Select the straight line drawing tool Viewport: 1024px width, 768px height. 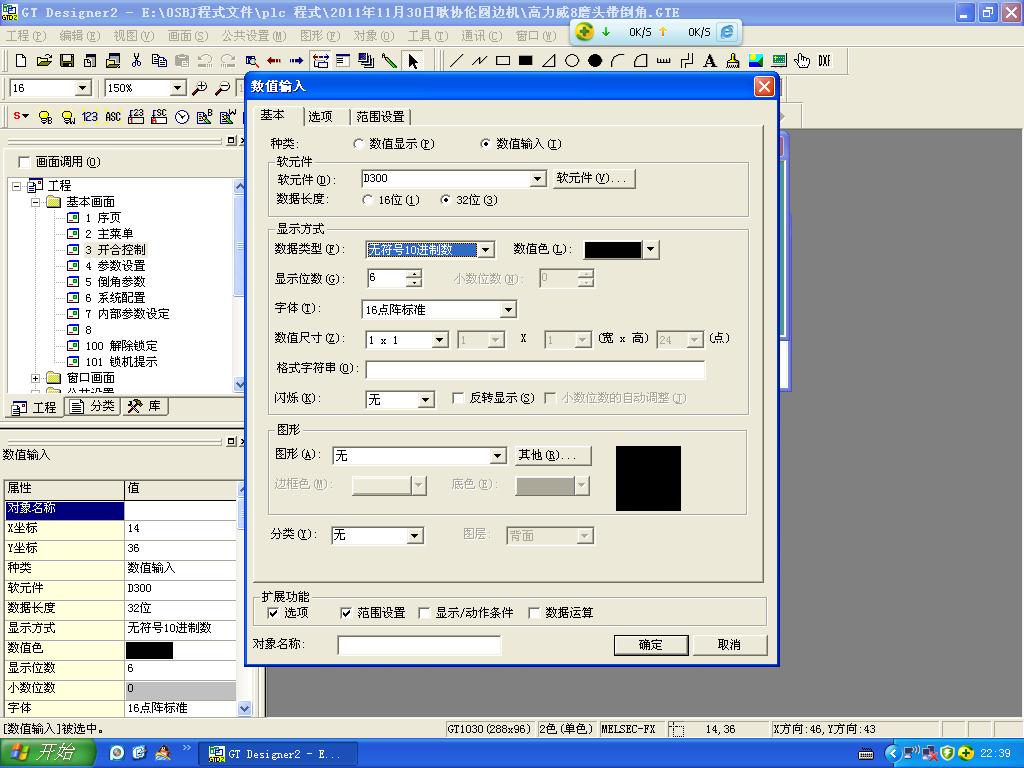click(457, 61)
